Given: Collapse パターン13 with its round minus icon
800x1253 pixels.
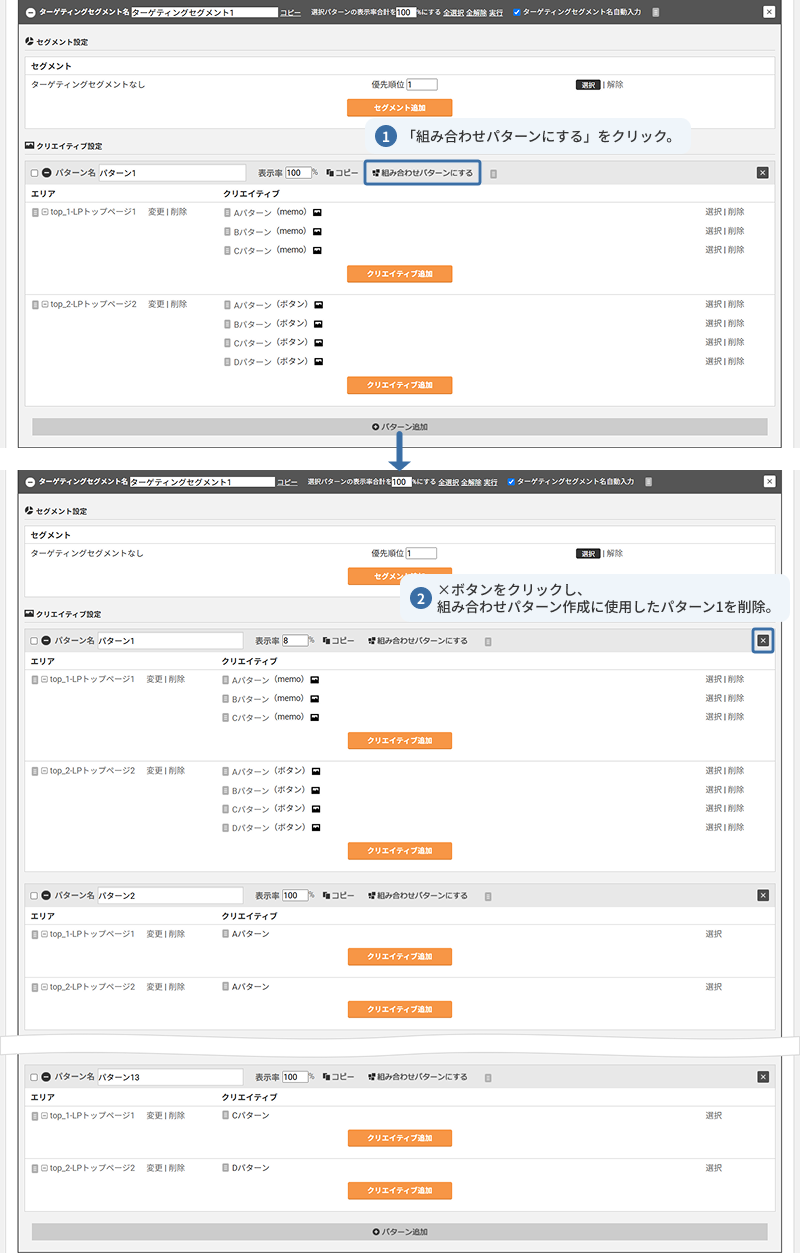Looking at the screenshot, I should [46, 1077].
